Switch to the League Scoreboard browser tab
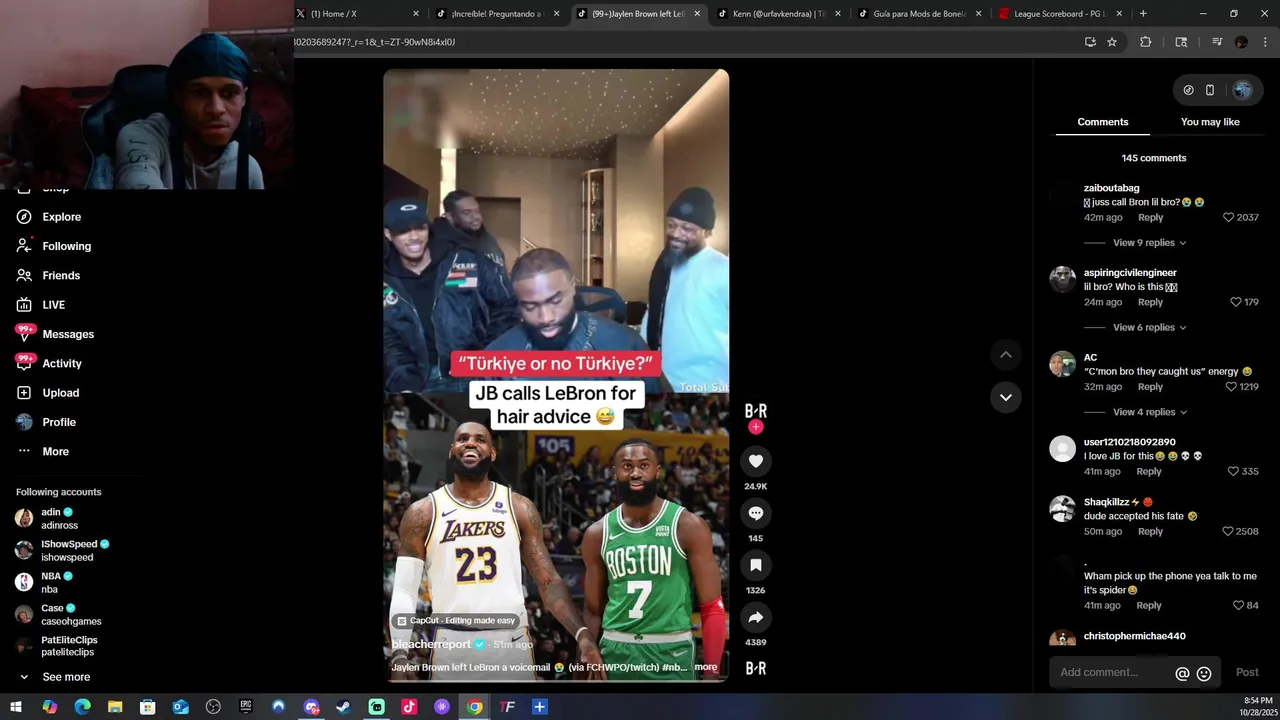Screen dimensions: 1280x720 click(x=1060, y=14)
